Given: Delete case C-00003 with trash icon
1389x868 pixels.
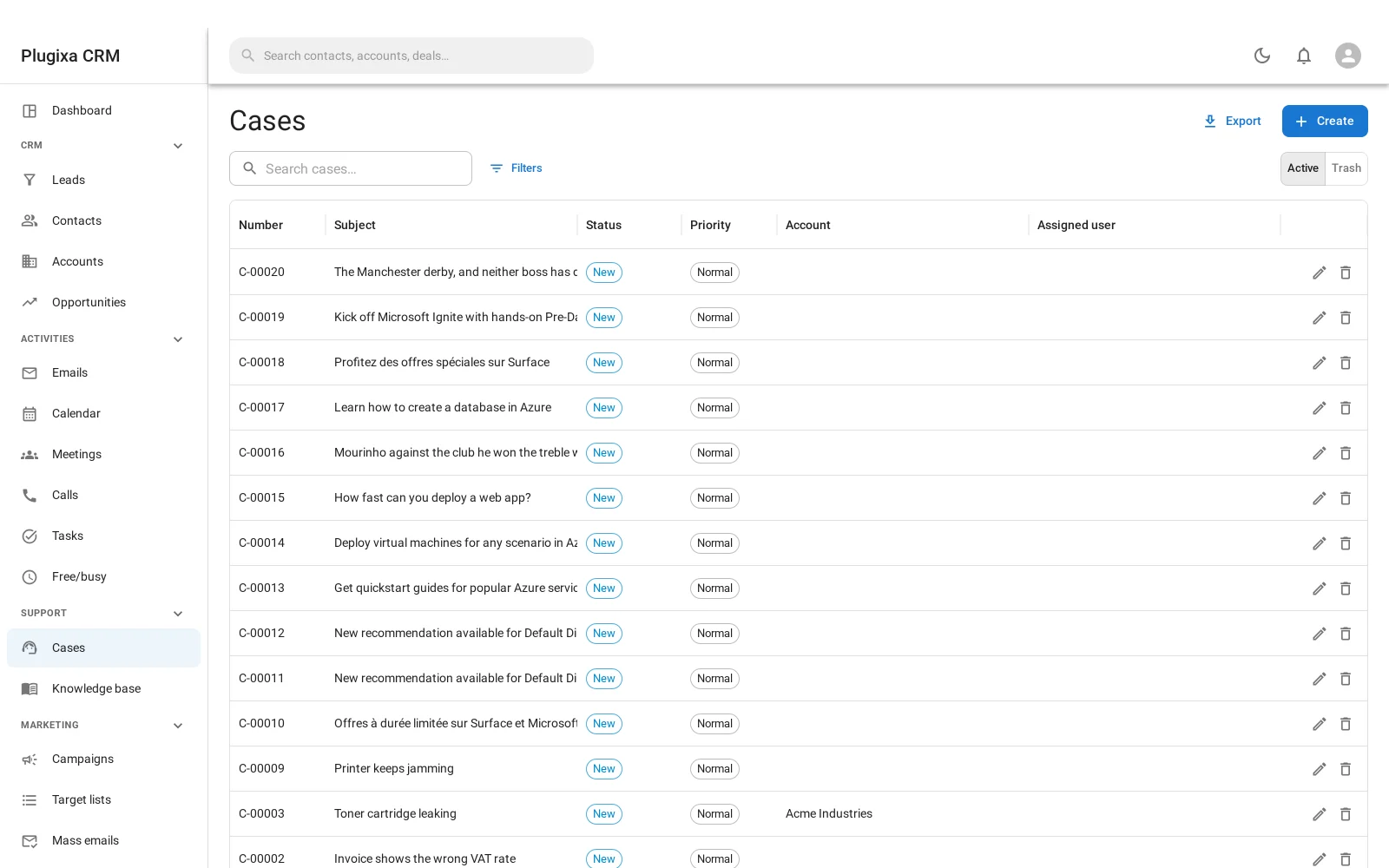Looking at the screenshot, I should click(x=1346, y=814).
